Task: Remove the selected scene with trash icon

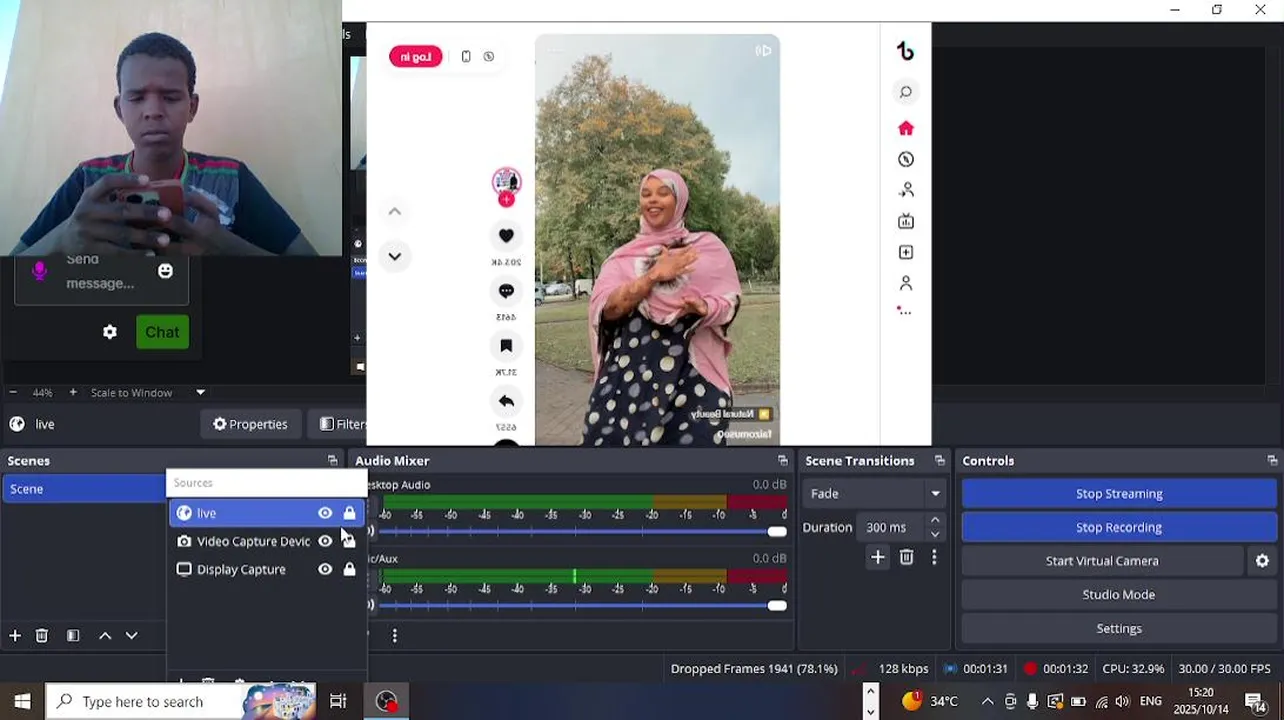Action: tap(42, 636)
